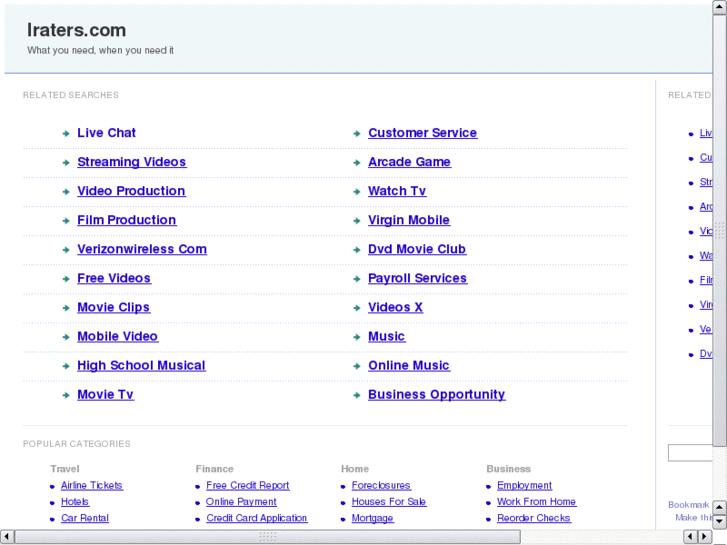This screenshot has width=727, height=545.
Task: Open the Payroll Services link
Action: (x=417, y=278)
